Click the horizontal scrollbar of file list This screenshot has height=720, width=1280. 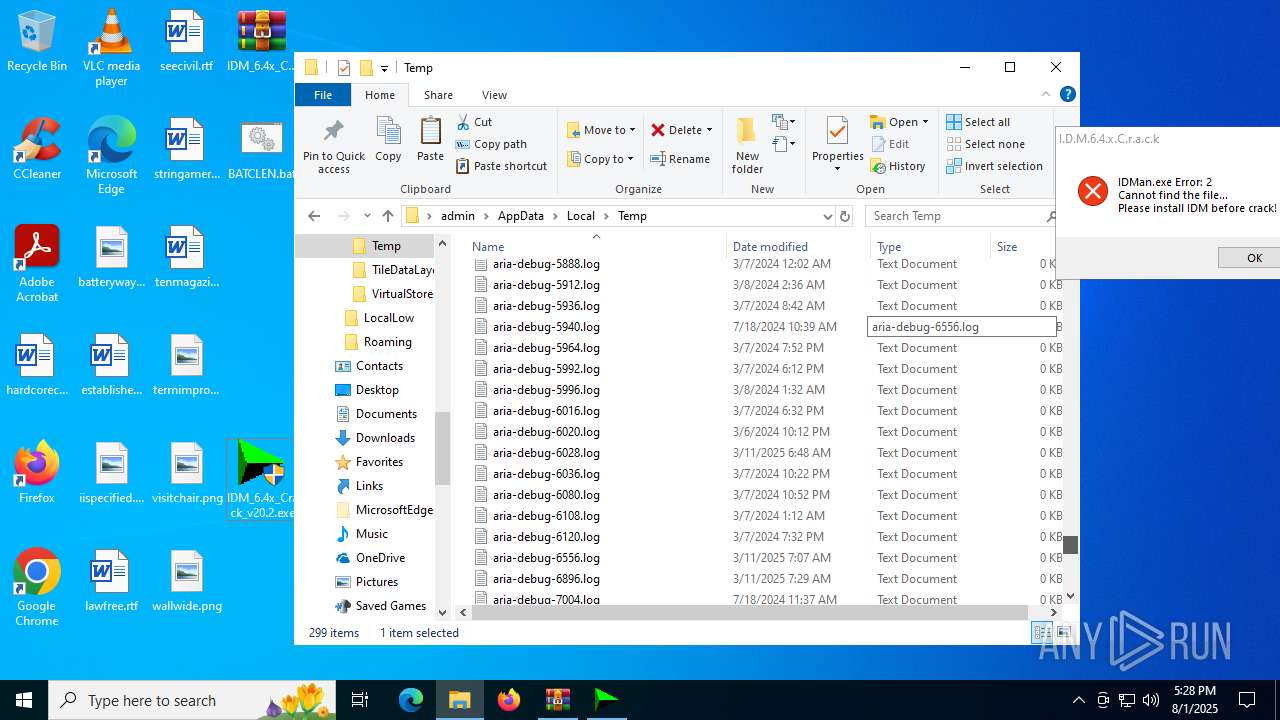[750, 612]
